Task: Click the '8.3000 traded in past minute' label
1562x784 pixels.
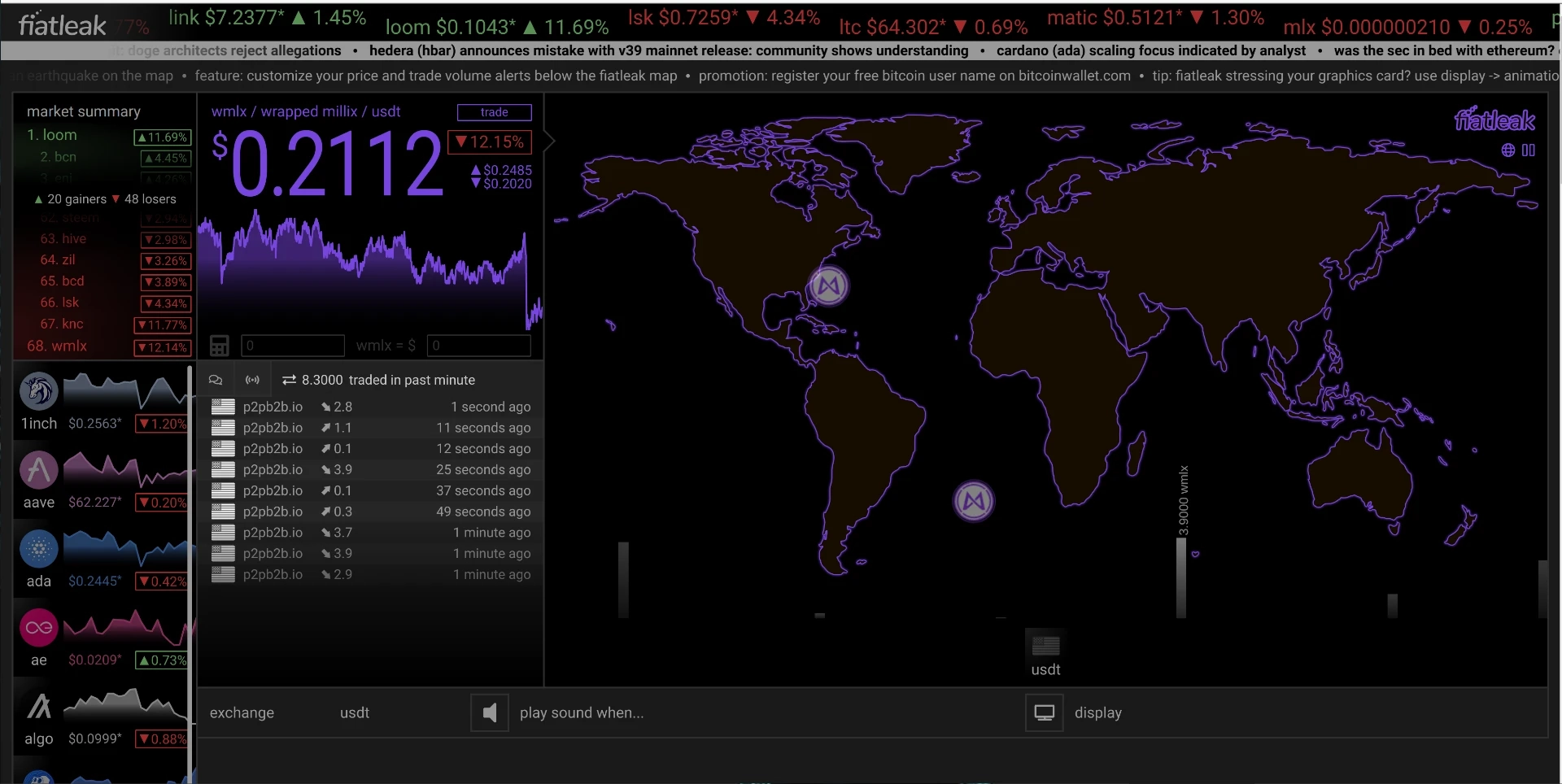Action: click(x=388, y=380)
